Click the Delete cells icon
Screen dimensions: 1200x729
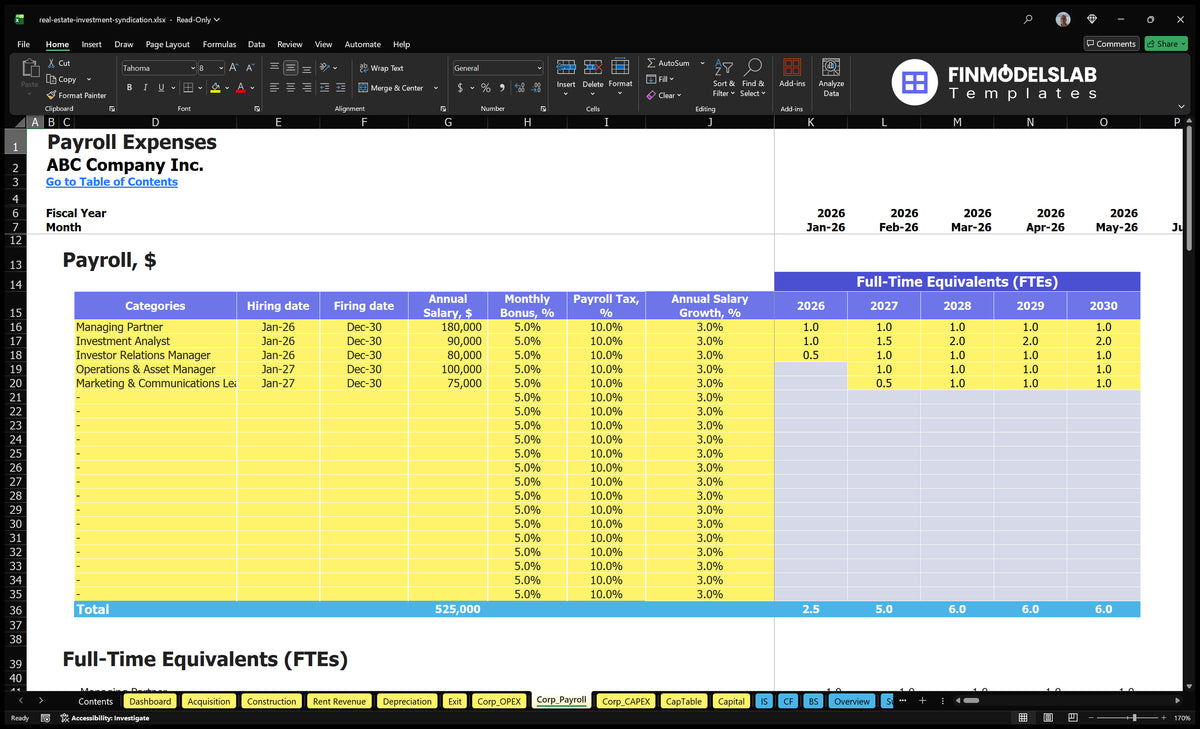click(x=593, y=67)
